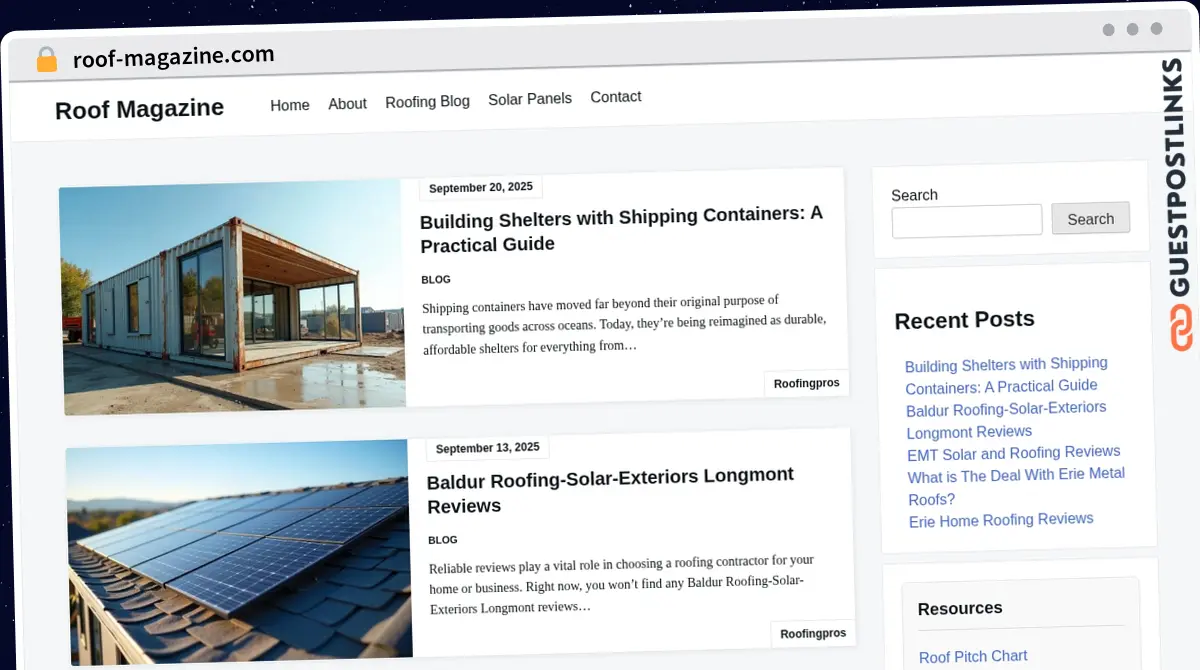Open recent post What is The Deal With Erie Metal Roofs
Screen dimensions: 1200x670
pyautogui.click(x=1016, y=486)
